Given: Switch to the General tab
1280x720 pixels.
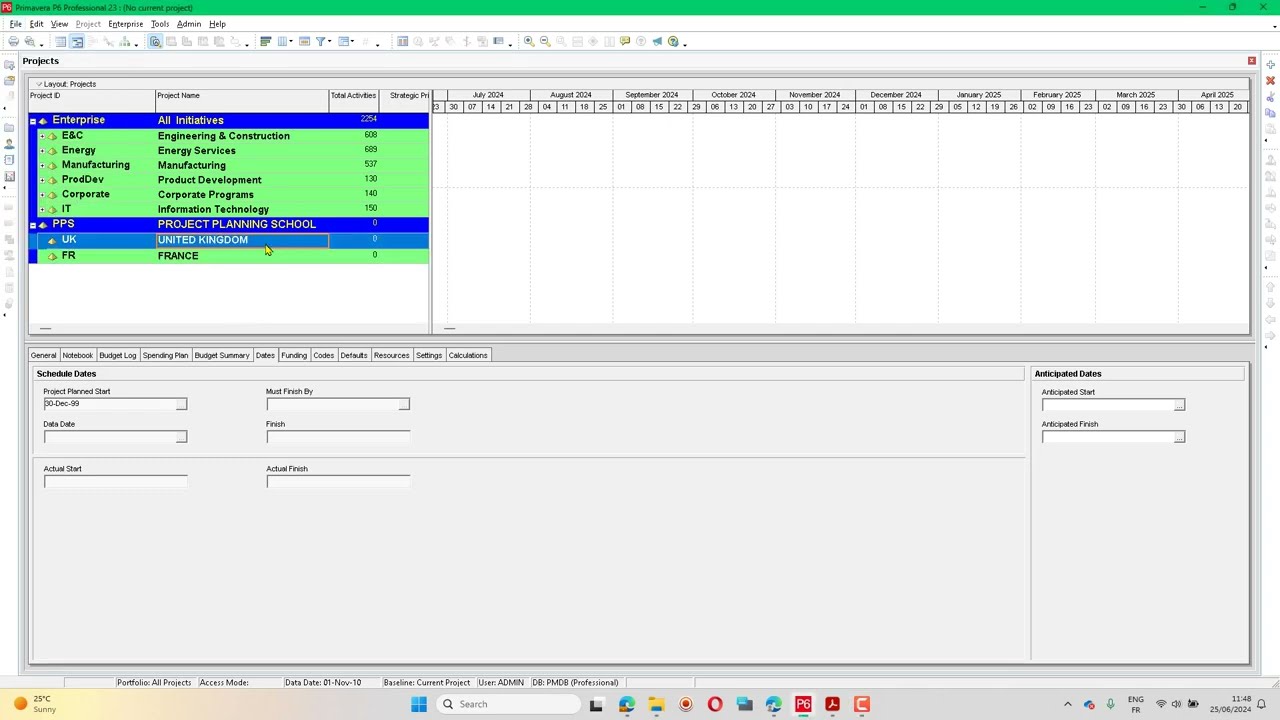Looking at the screenshot, I should [43, 355].
